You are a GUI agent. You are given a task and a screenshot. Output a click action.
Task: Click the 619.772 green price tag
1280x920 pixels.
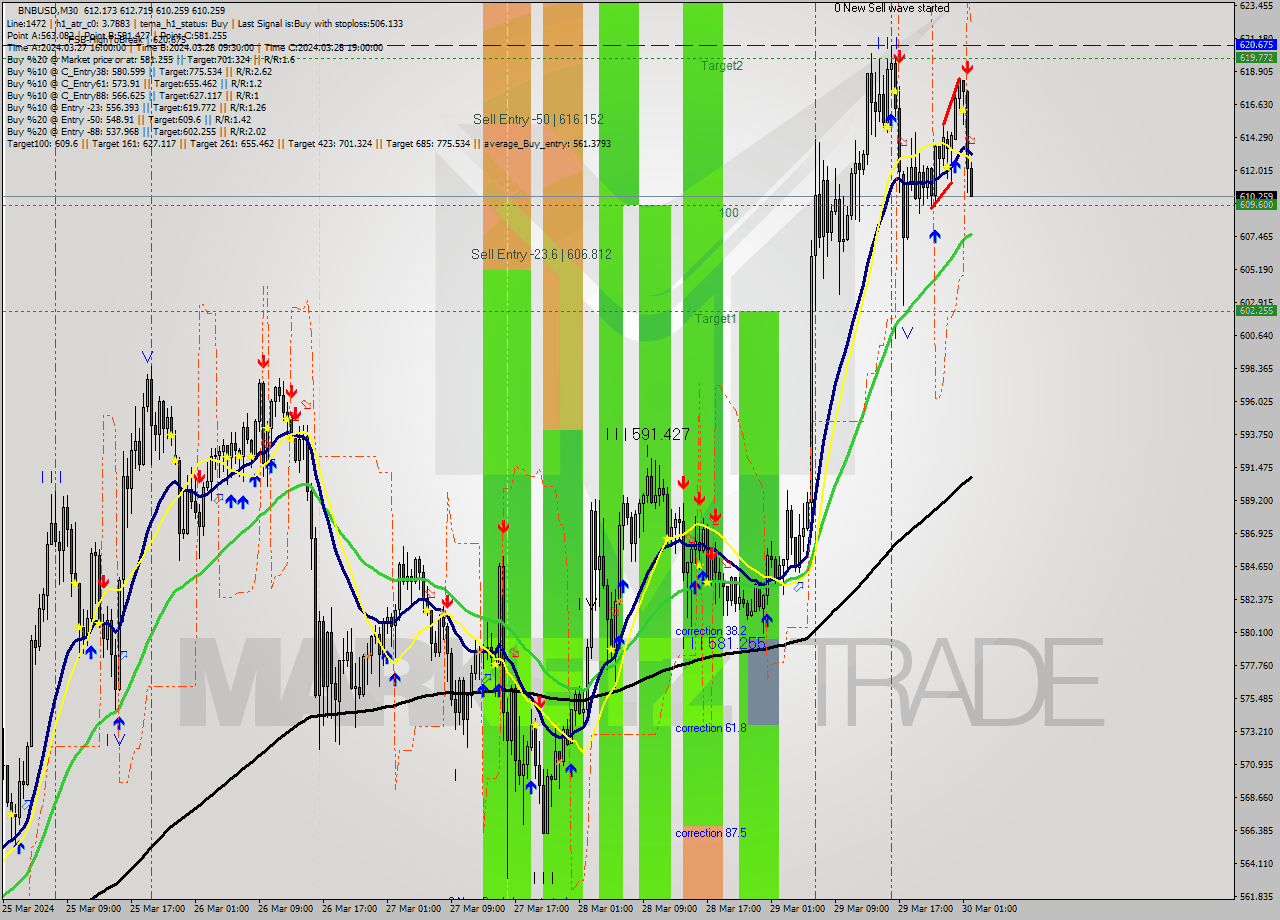[x=1256, y=57]
